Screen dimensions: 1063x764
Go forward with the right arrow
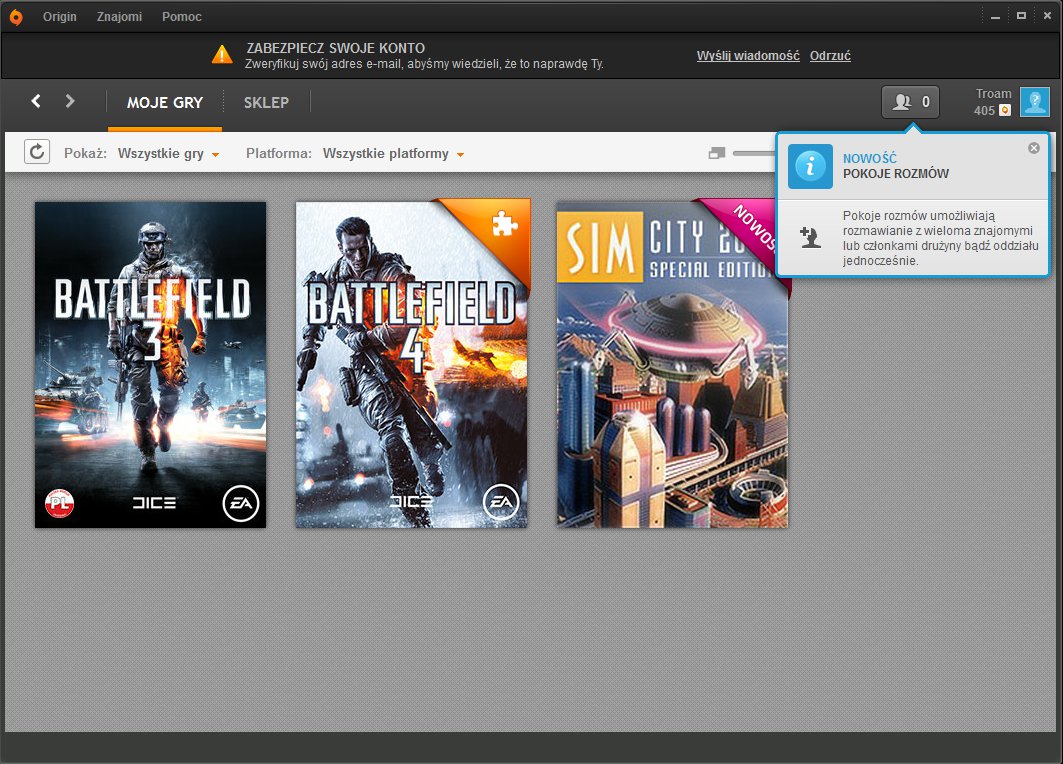coord(70,101)
